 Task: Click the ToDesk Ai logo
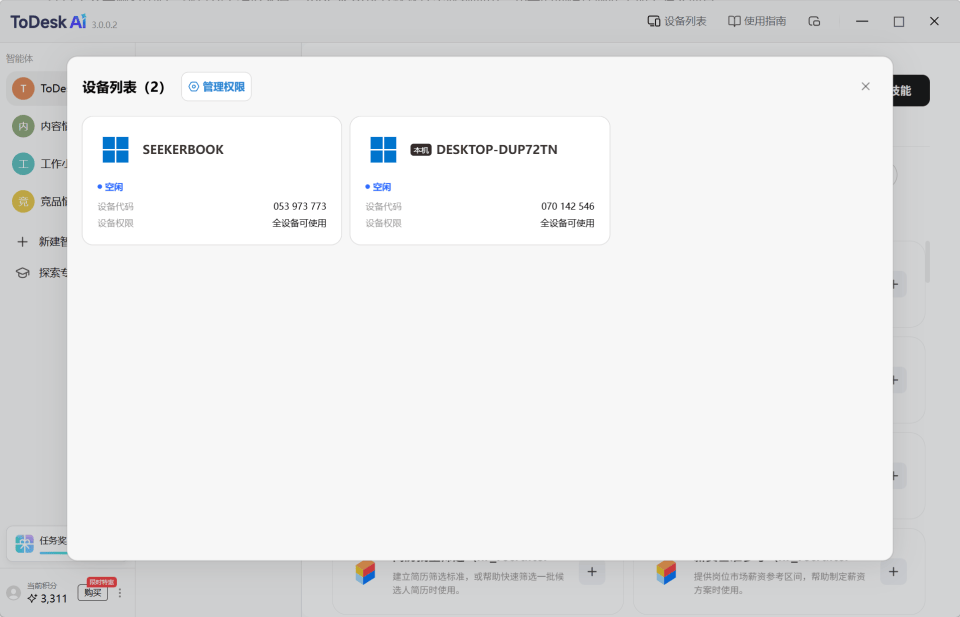(48, 22)
